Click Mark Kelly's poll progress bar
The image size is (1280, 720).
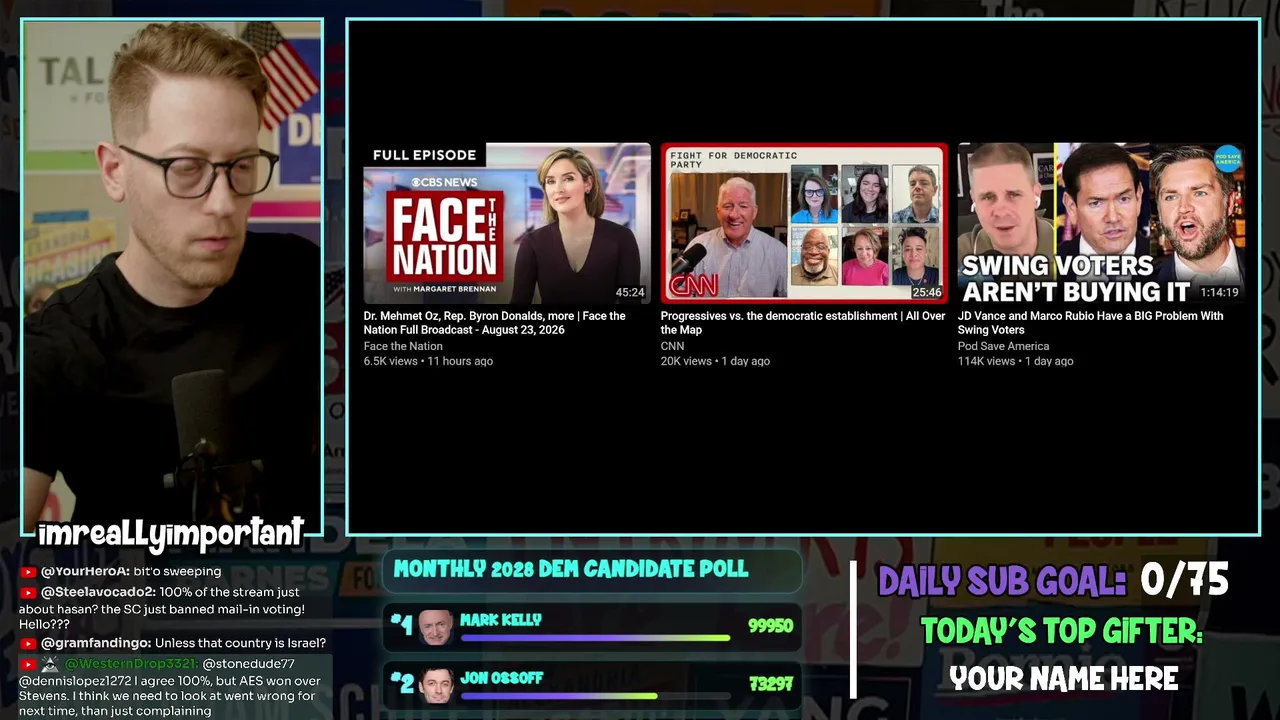(x=595, y=638)
